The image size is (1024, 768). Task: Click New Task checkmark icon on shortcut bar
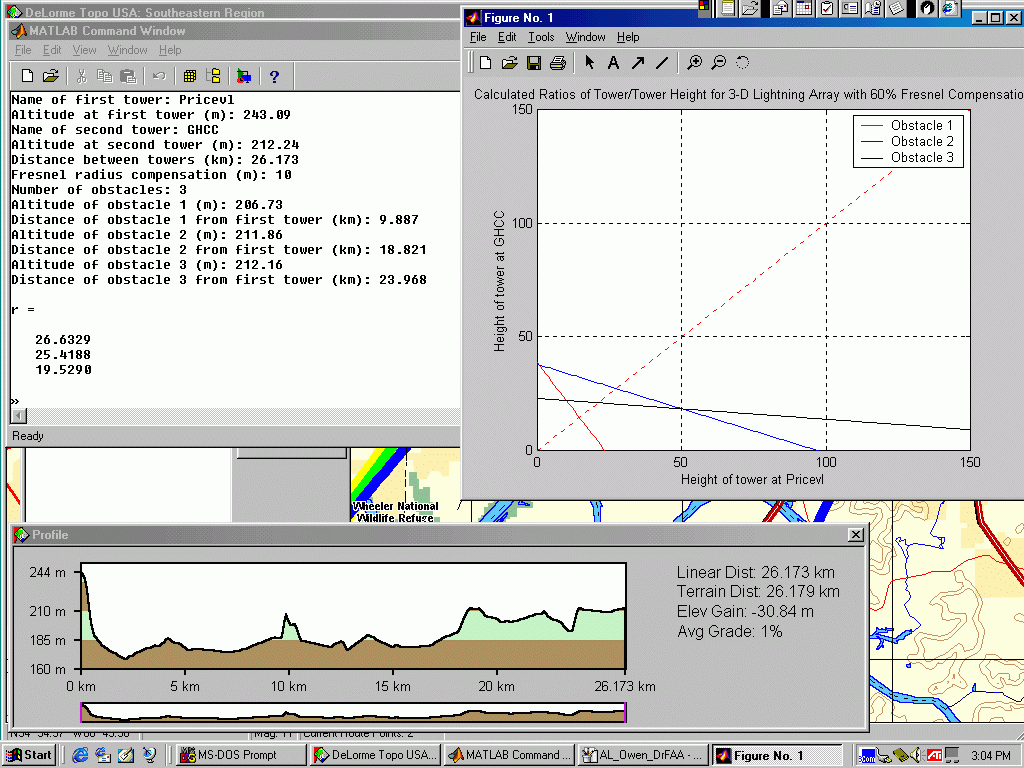click(827, 8)
